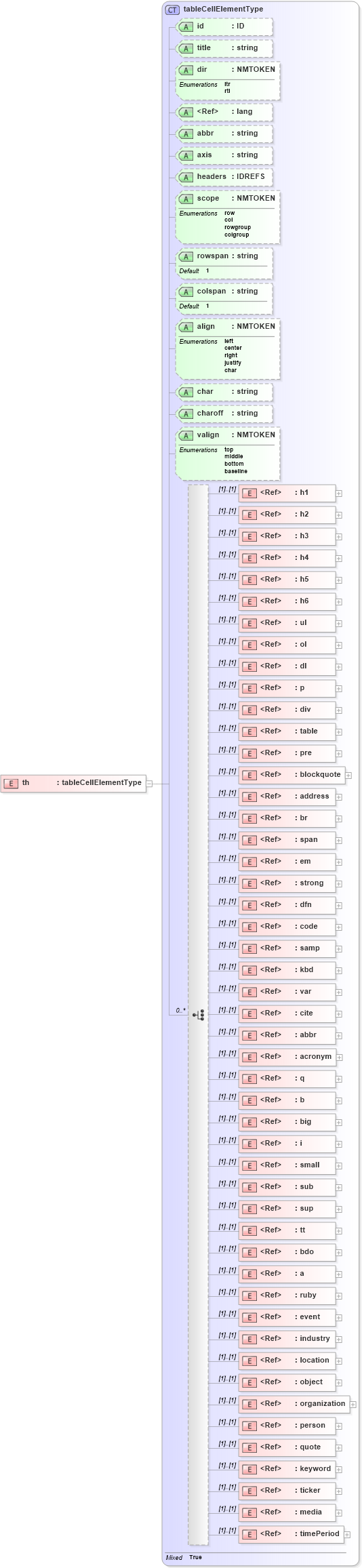
Task: Select the var element reference box
Action: 287,992
